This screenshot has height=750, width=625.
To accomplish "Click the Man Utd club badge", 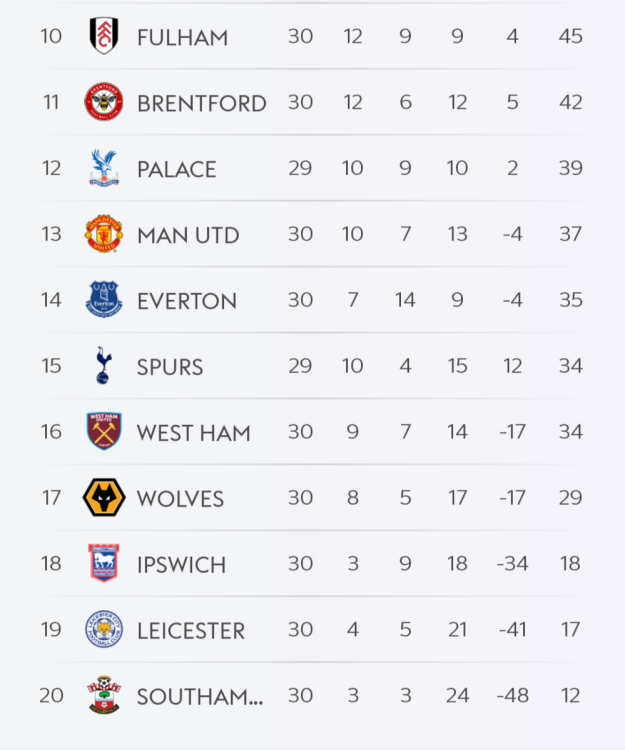I will pyautogui.click(x=103, y=234).
